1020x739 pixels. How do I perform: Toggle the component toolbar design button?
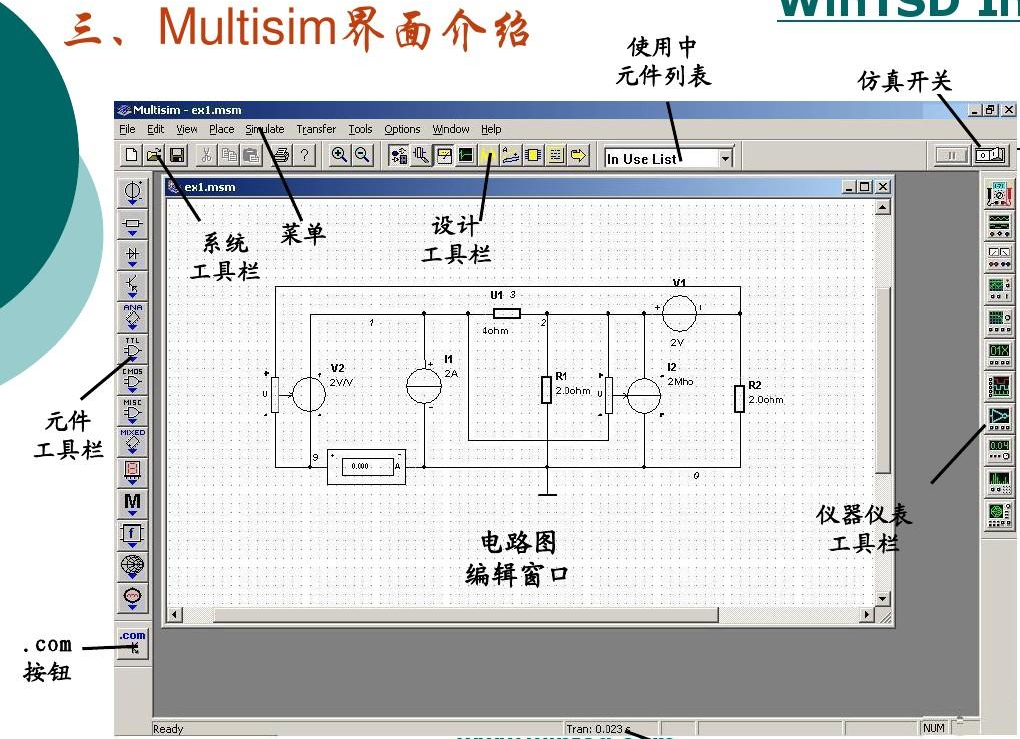click(398, 155)
